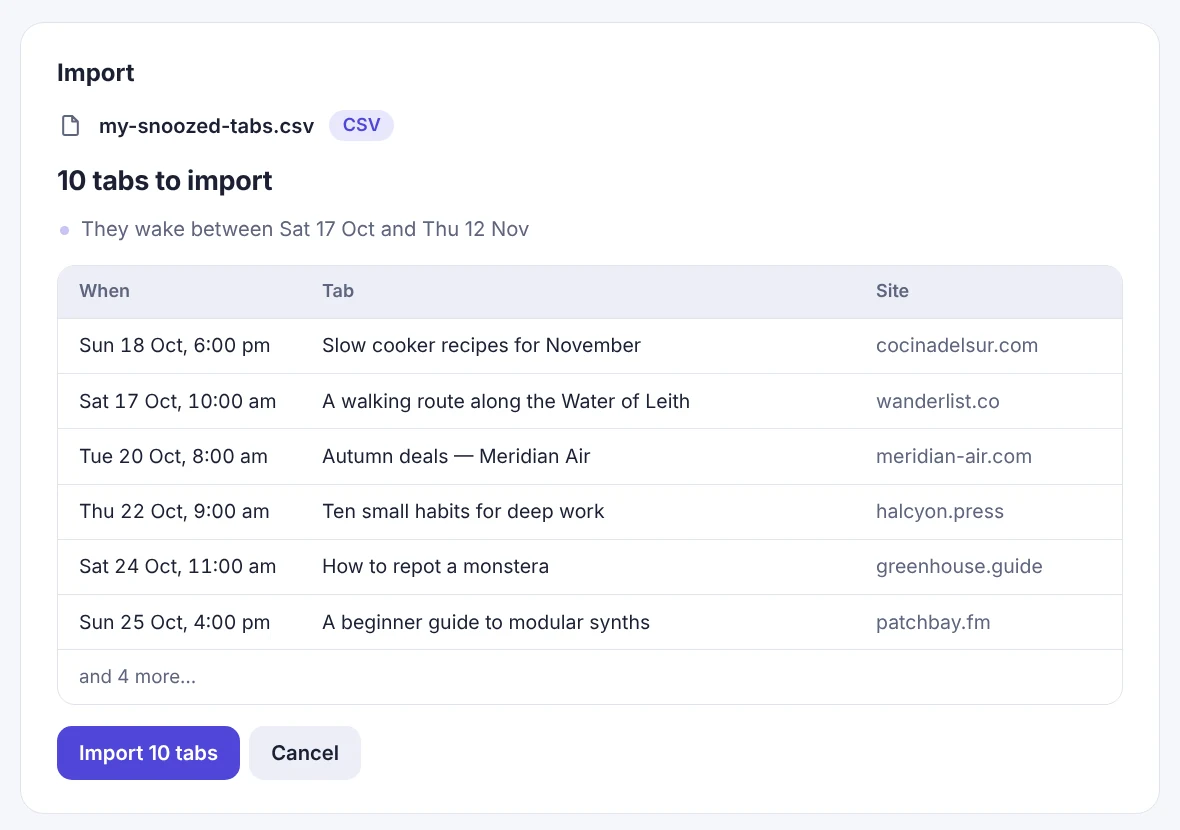Click the cocinadelsur.com site cell
1180x830 pixels.
(x=956, y=345)
